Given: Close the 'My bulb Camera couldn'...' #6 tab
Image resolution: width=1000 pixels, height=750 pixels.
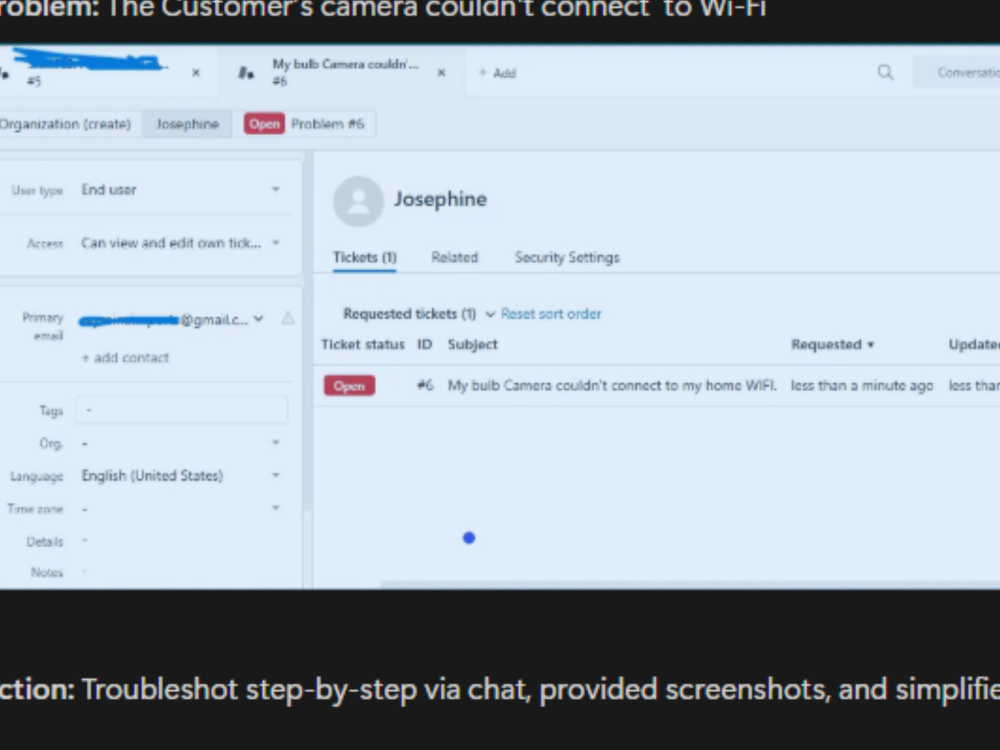Looking at the screenshot, I should pos(441,73).
